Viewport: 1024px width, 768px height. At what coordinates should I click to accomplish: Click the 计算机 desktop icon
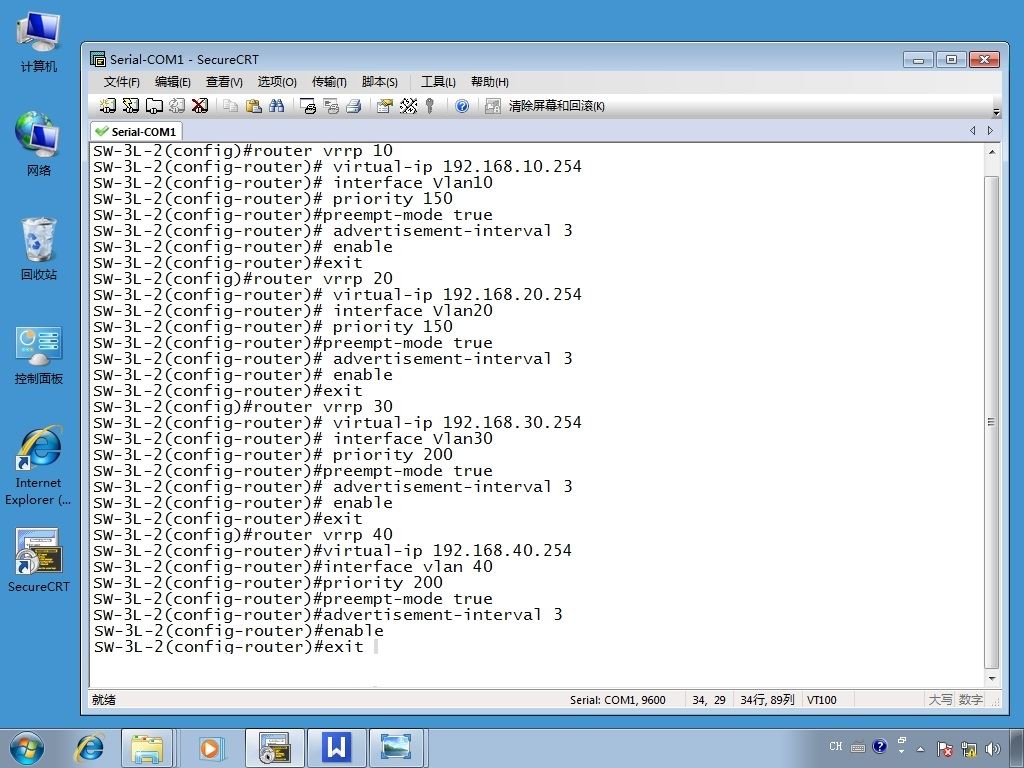39,42
